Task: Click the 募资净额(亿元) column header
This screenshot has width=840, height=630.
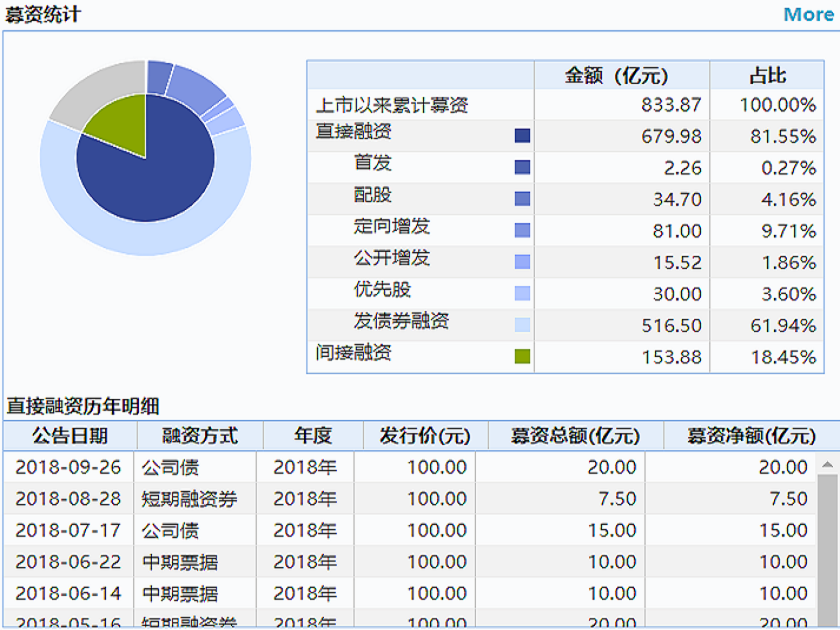Action: (752, 436)
